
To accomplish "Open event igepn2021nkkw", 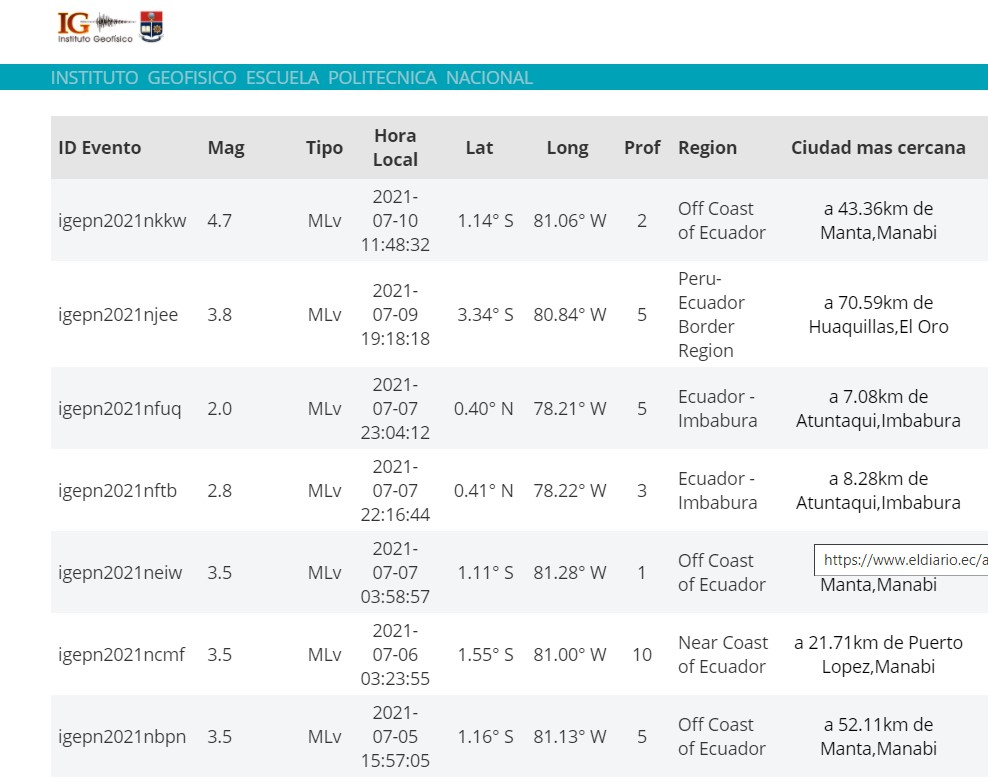I will [122, 221].
